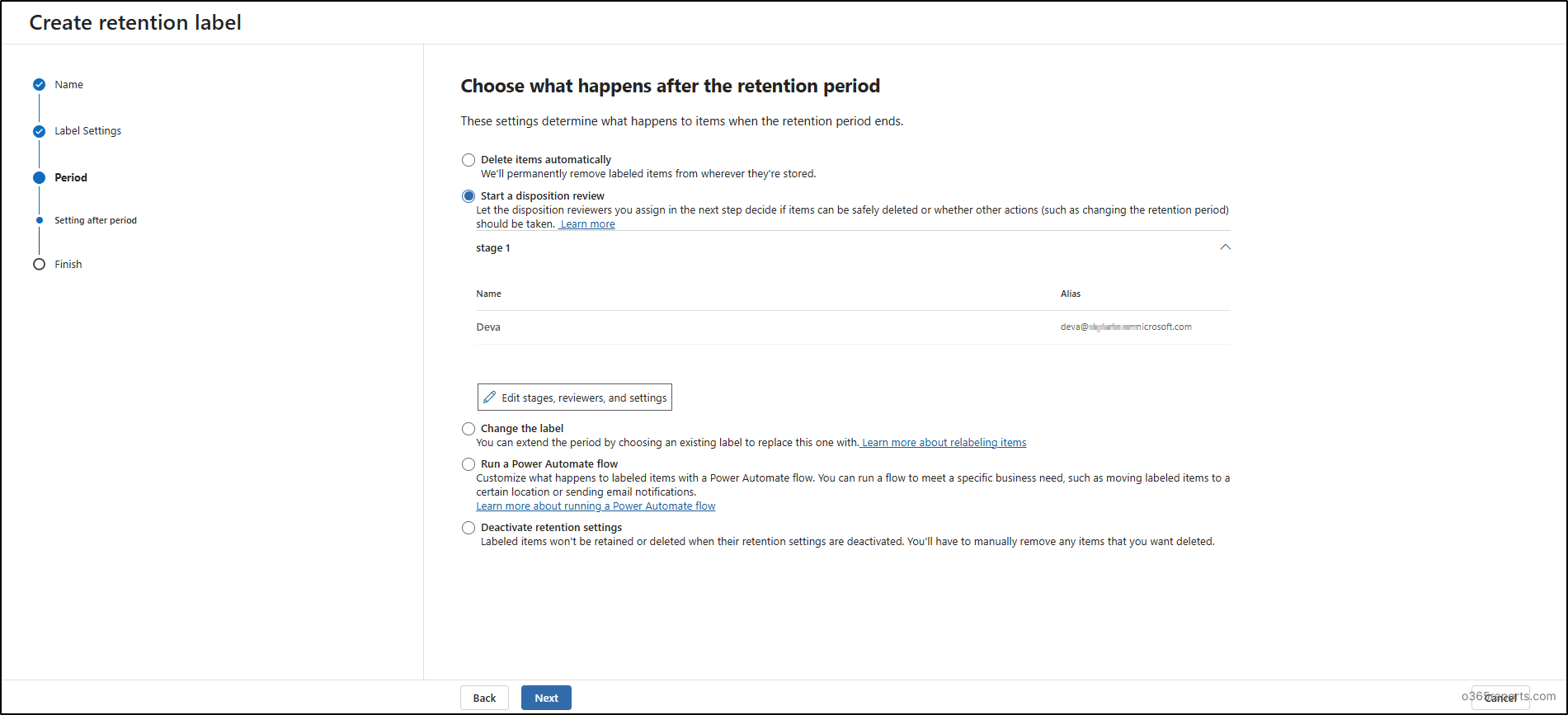The width and height of the screenshot is (1568, 715).
Task: Click the pencil icon on the Edit stages button
Action: [489, 397]
